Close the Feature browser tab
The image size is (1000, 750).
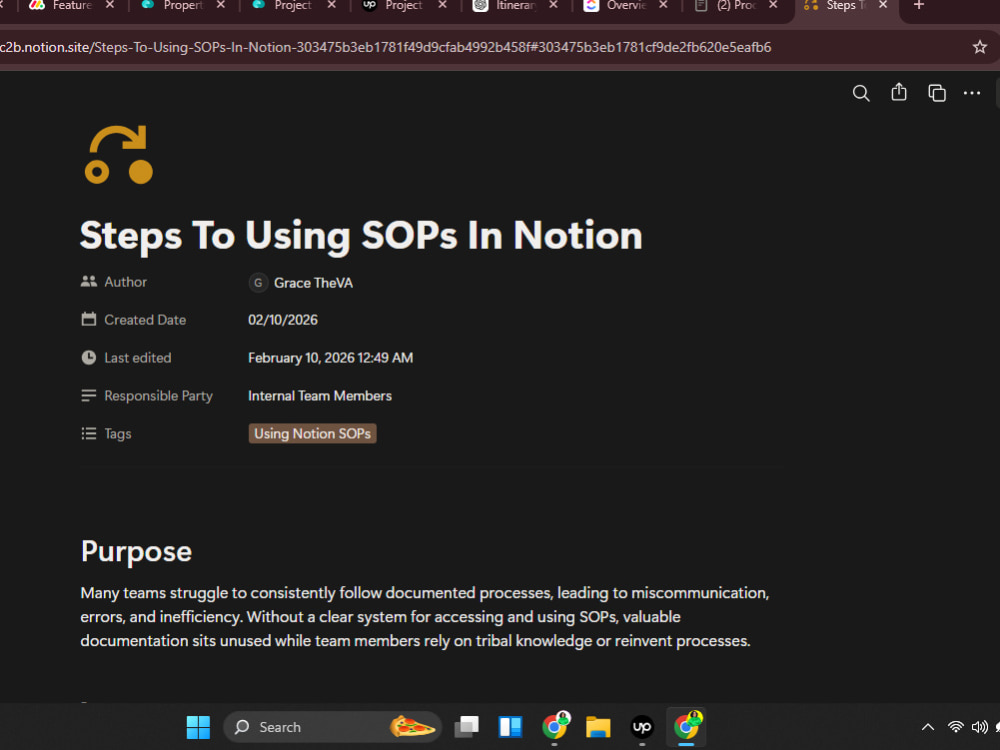coord(110,5)
